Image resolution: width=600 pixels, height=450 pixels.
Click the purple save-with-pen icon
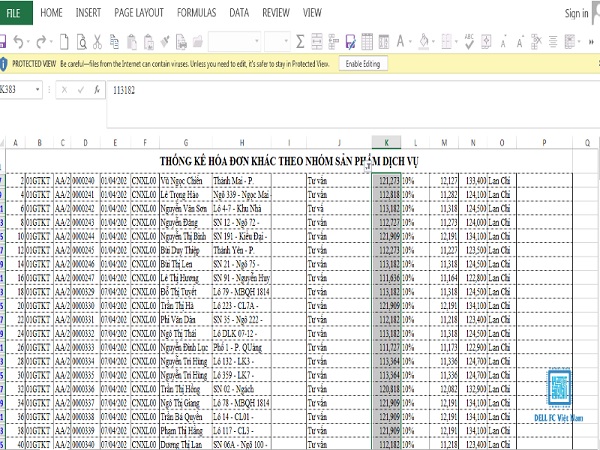350,41
